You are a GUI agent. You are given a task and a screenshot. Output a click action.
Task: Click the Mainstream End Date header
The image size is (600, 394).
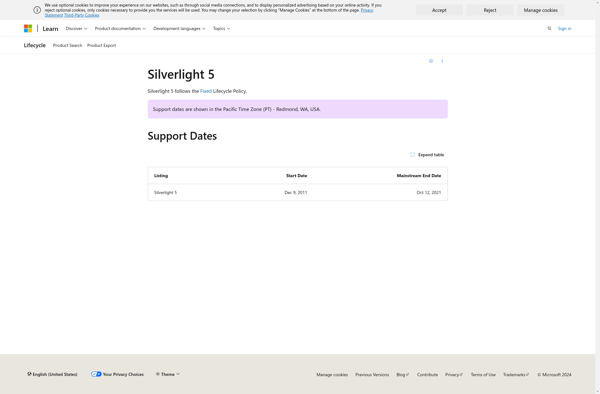(419, 176)
